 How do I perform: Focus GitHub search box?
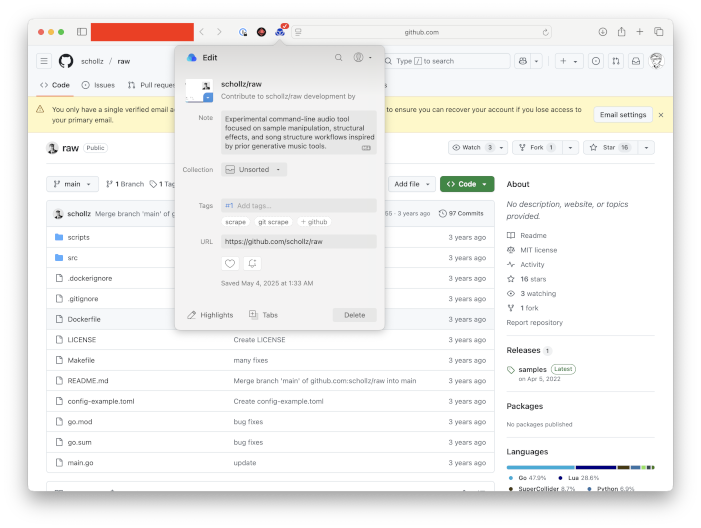tap(446, 61)
